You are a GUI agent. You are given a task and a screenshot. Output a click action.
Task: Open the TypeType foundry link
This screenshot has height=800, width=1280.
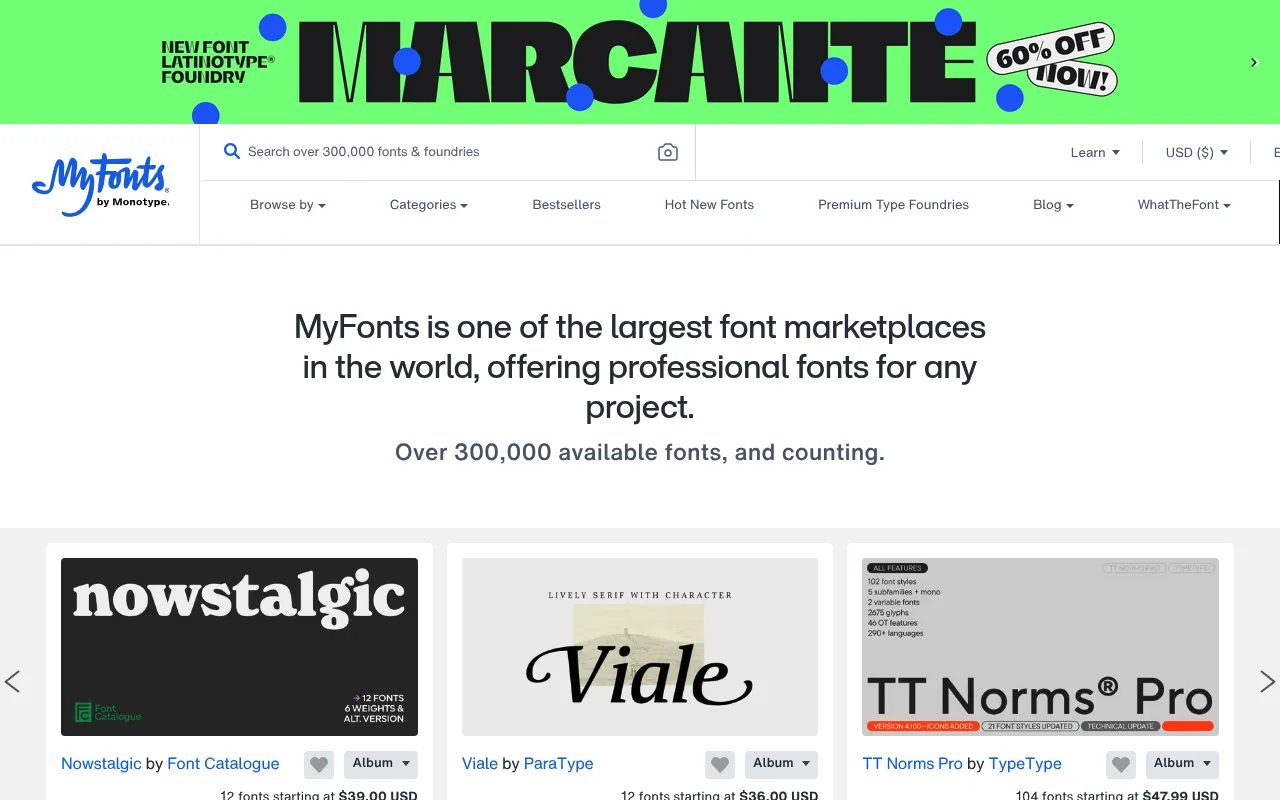click(x=1025, y=764)
